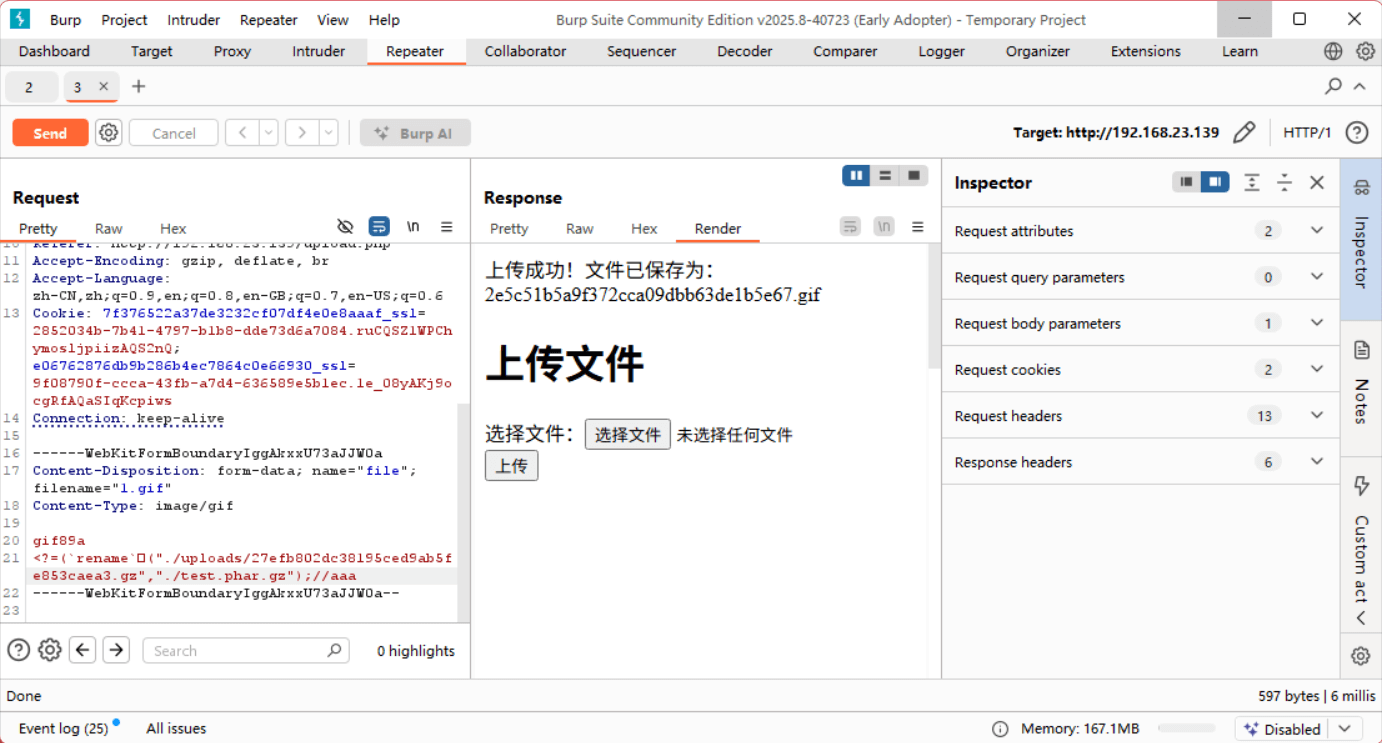Open Burp settings gear in tab bar

1365,51
